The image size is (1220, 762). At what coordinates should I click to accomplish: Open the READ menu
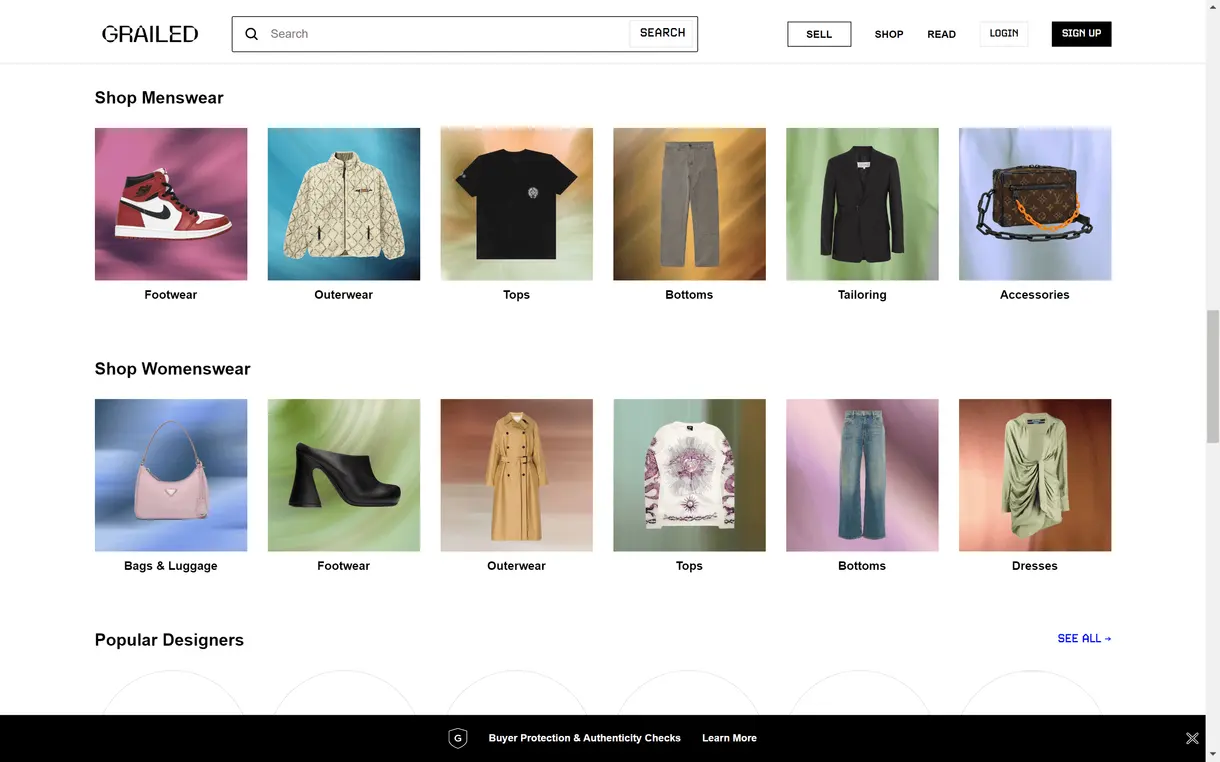click(941, 34)
